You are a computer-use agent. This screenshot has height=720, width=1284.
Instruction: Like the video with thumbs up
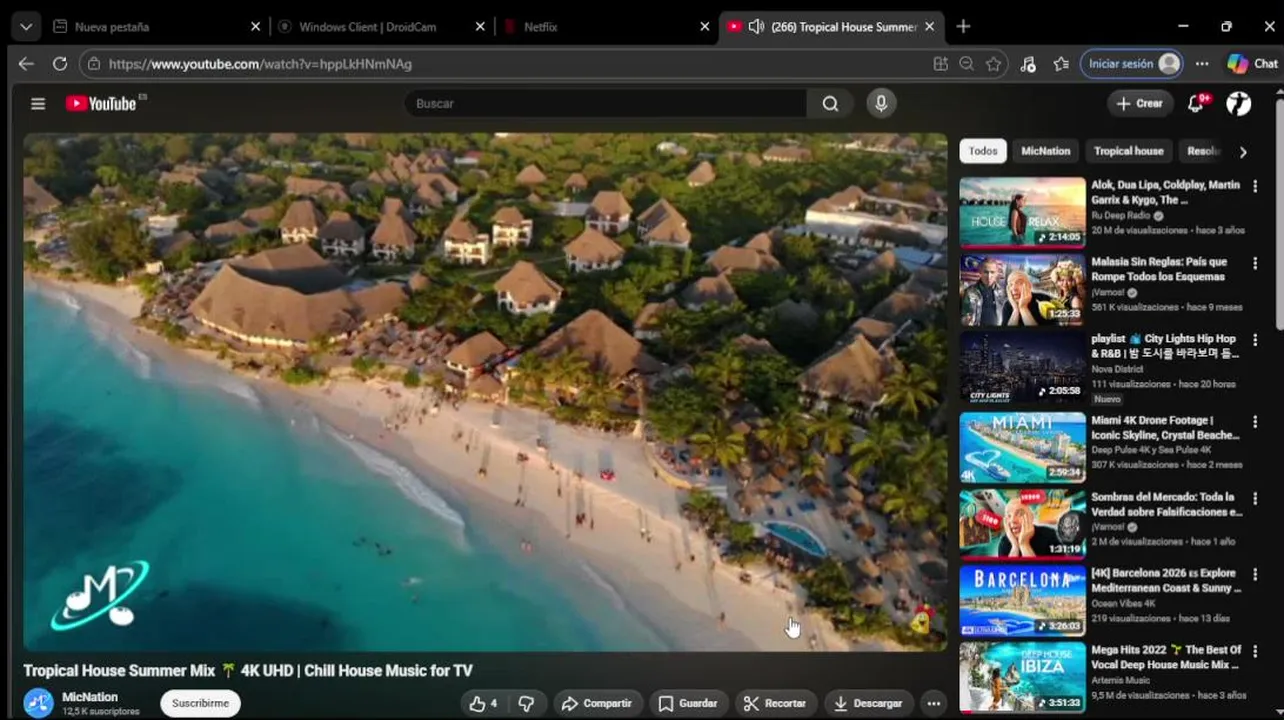point(483,704)
